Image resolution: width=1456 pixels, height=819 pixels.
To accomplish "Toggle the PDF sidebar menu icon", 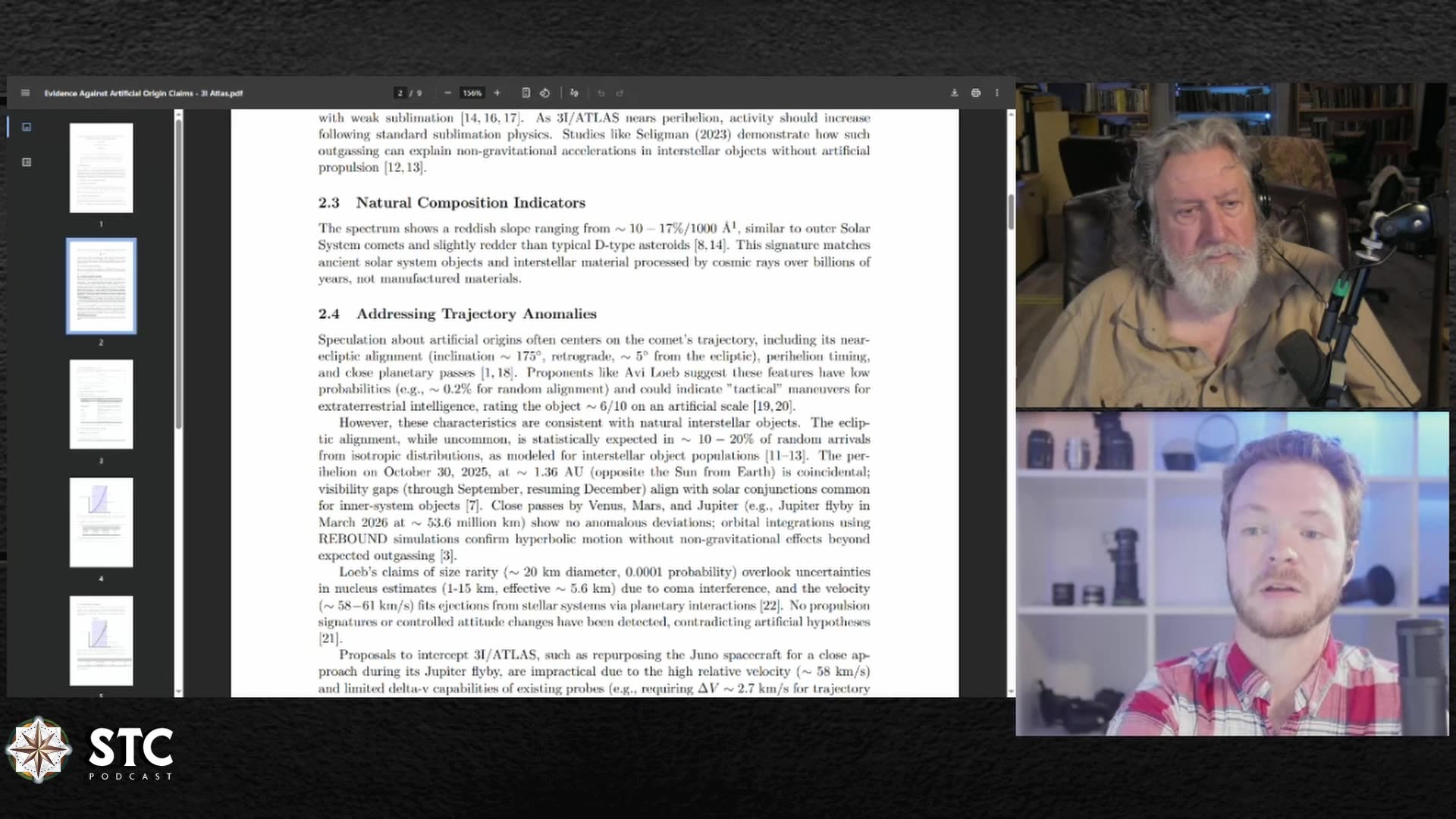I will coord(25,93).
